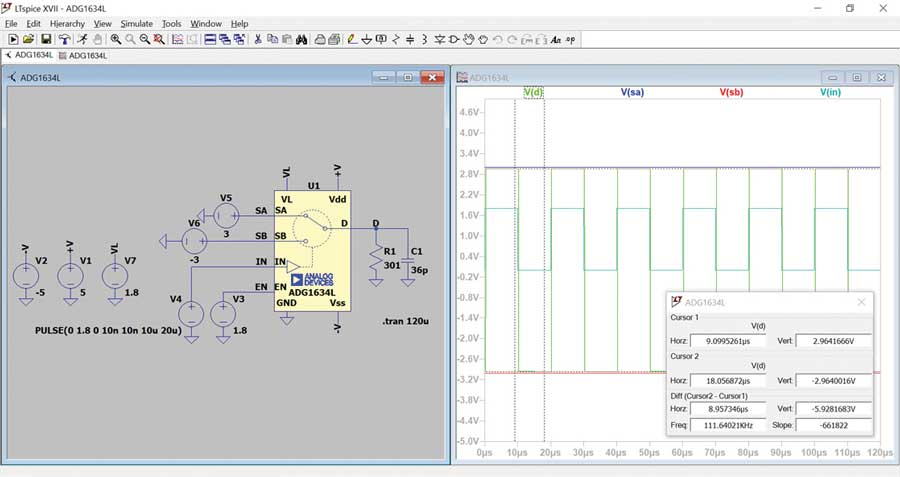Switch to the first ADG1634L schematic tab
The width and height of the screenshot is (900, 477).
point(29,56)
